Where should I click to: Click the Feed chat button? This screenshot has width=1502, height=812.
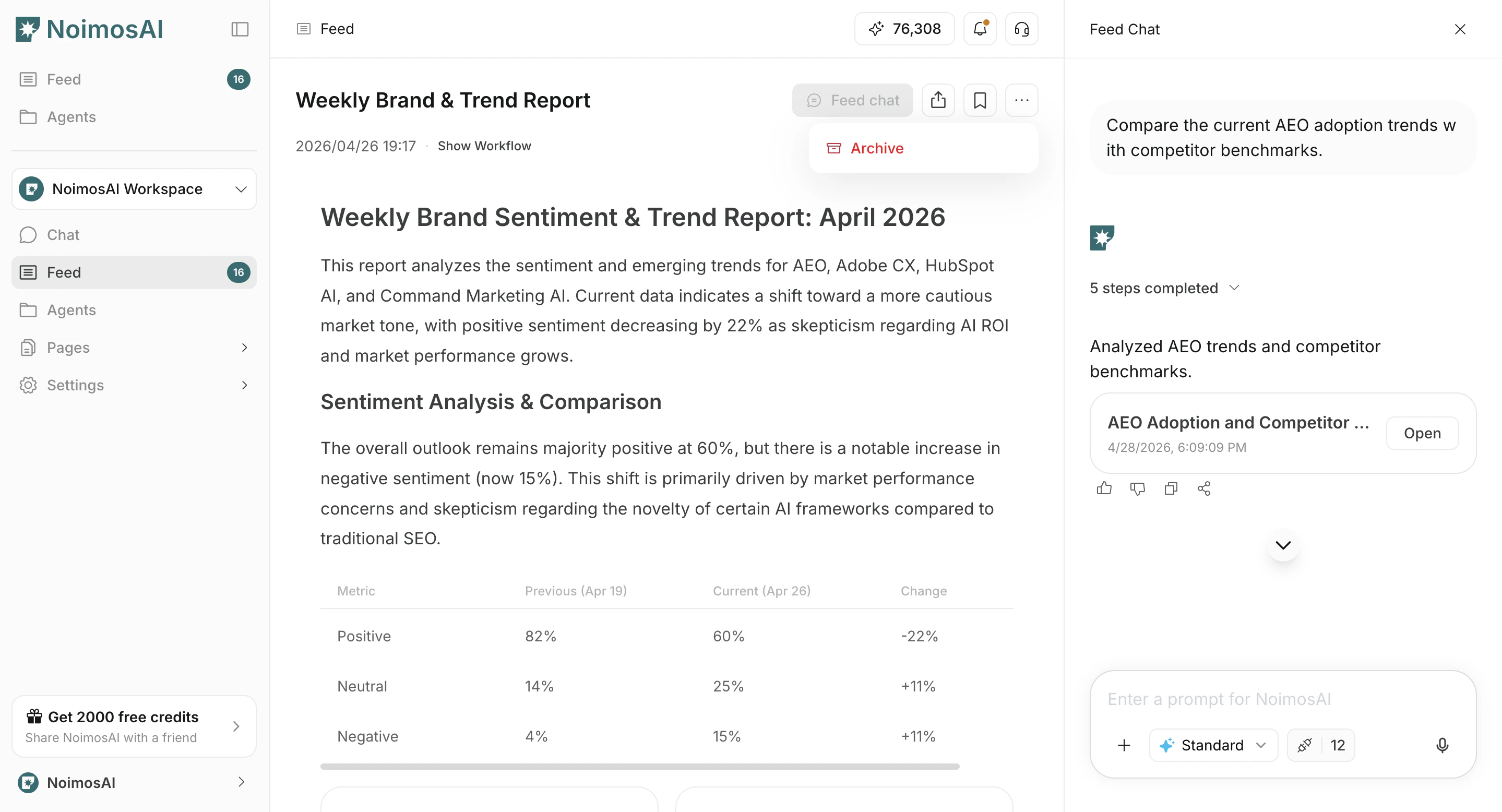(x=852, y=100)
